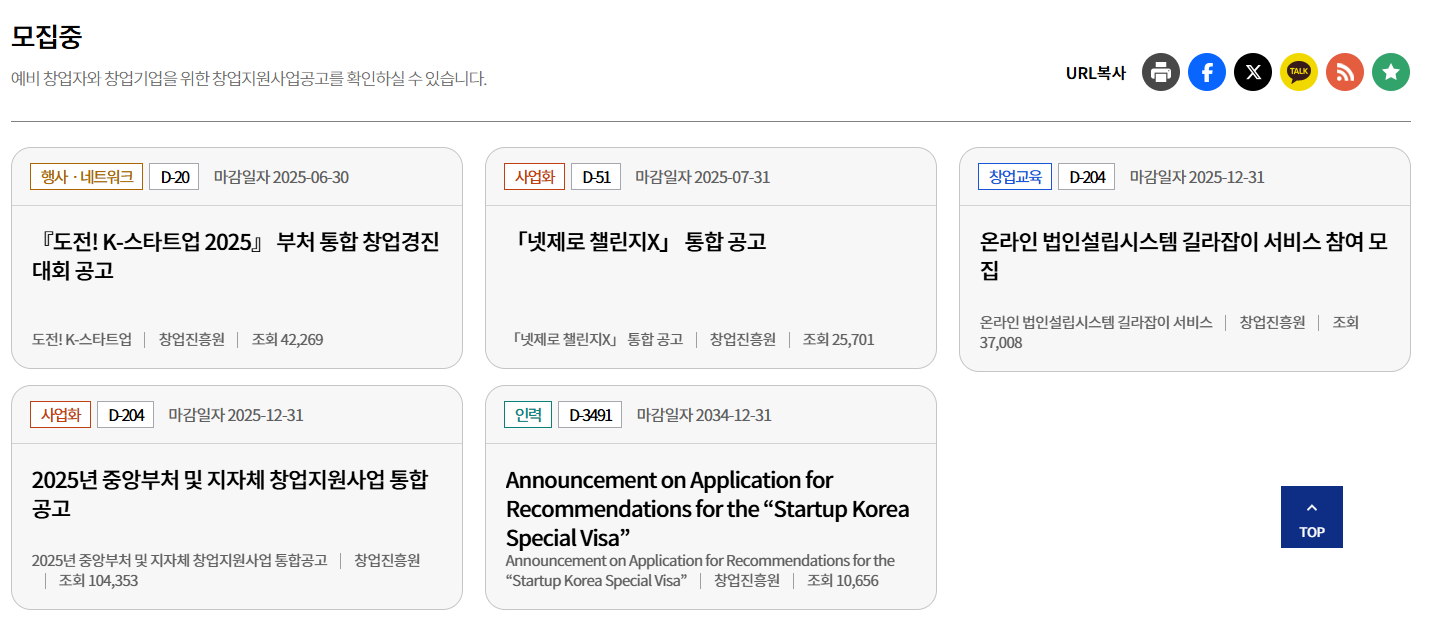Image resolution: width=1447 pixels, height=631 pixels.
Task: Open the X (Twitter) share icon
Action: 1252,71
